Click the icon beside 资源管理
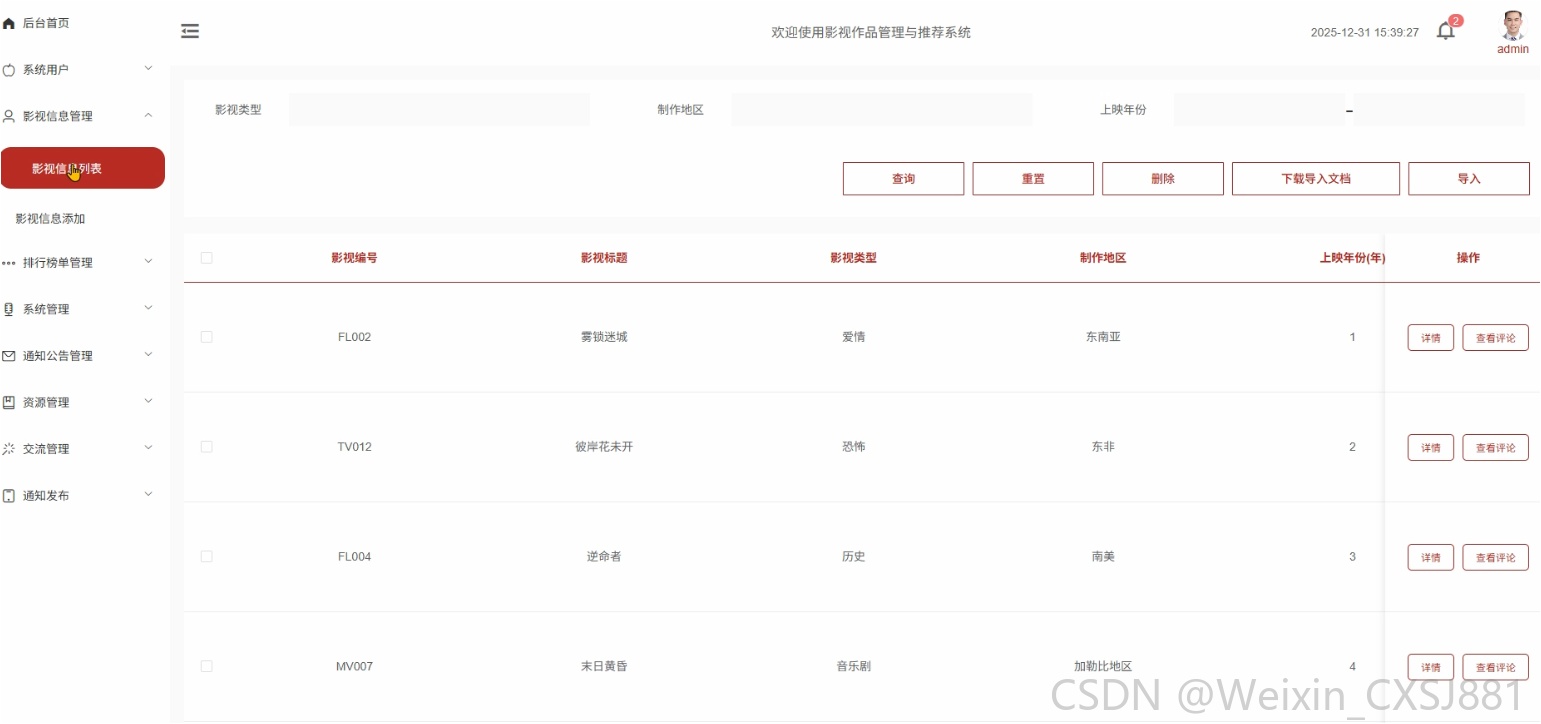1541x724 pixels. pyautogui.click(x=9, y=402)
